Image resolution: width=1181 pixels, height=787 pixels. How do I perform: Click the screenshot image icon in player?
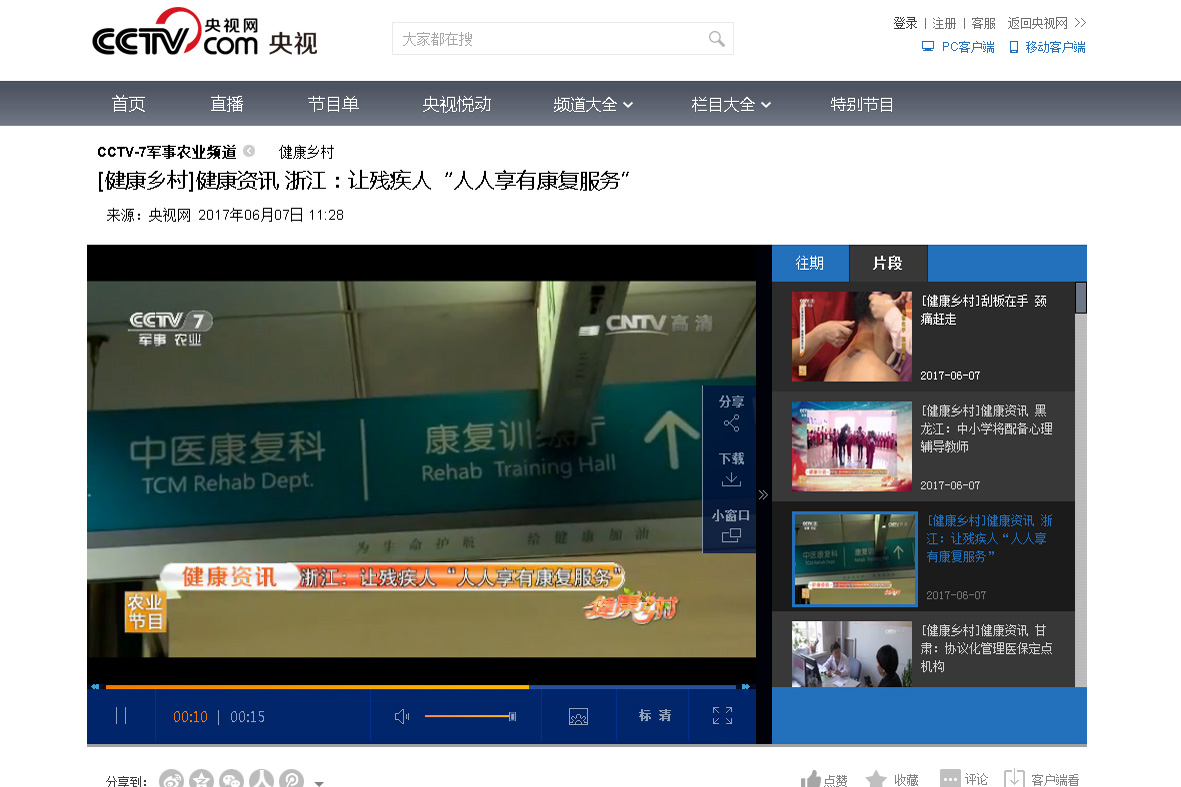(x=578, y=716)
